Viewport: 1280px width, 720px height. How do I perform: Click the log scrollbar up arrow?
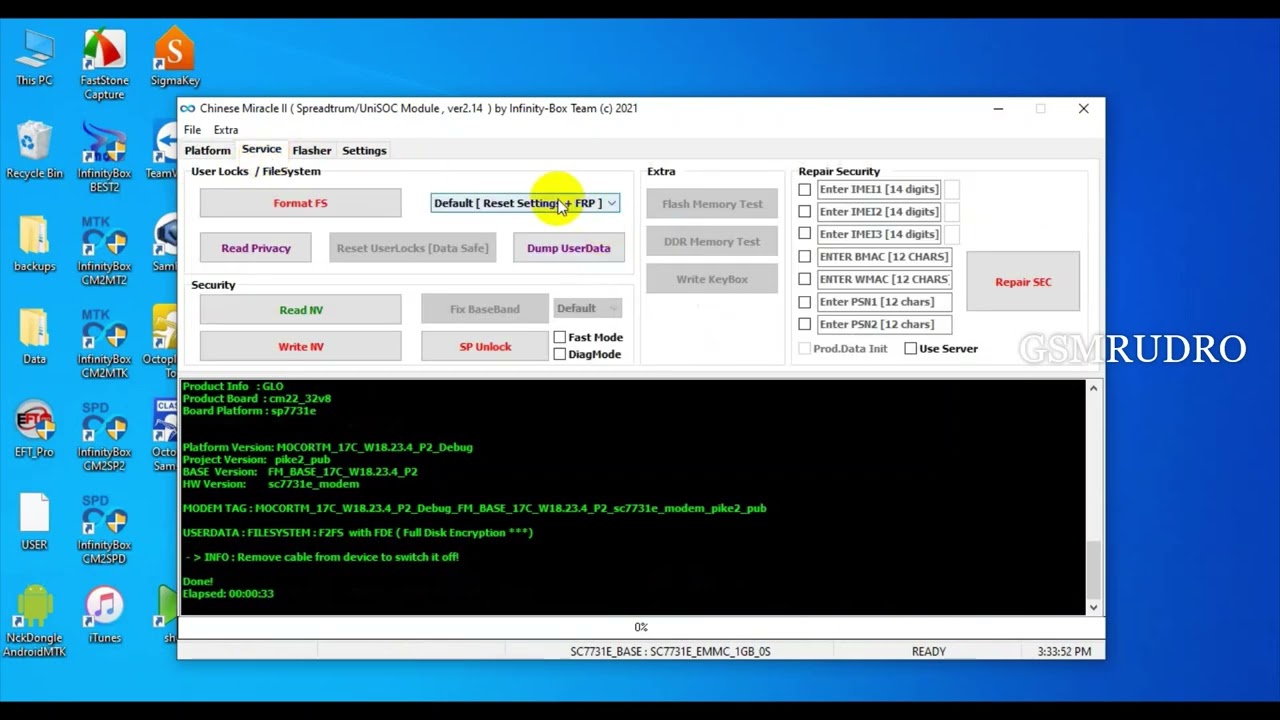click(1093, 388)
